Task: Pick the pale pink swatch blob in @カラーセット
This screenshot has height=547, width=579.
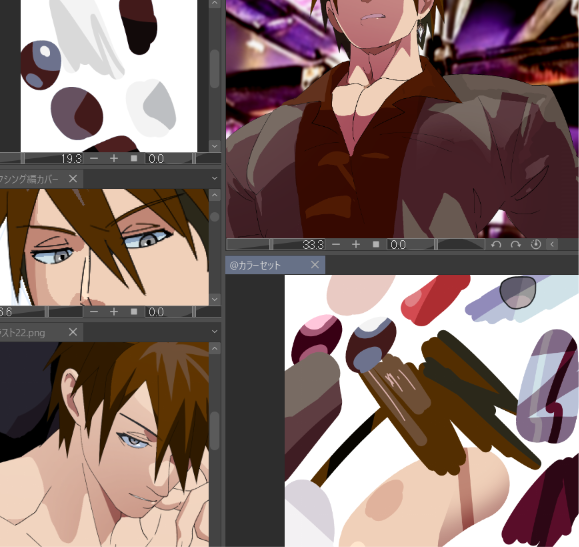Action: click(x=358, y=294)
